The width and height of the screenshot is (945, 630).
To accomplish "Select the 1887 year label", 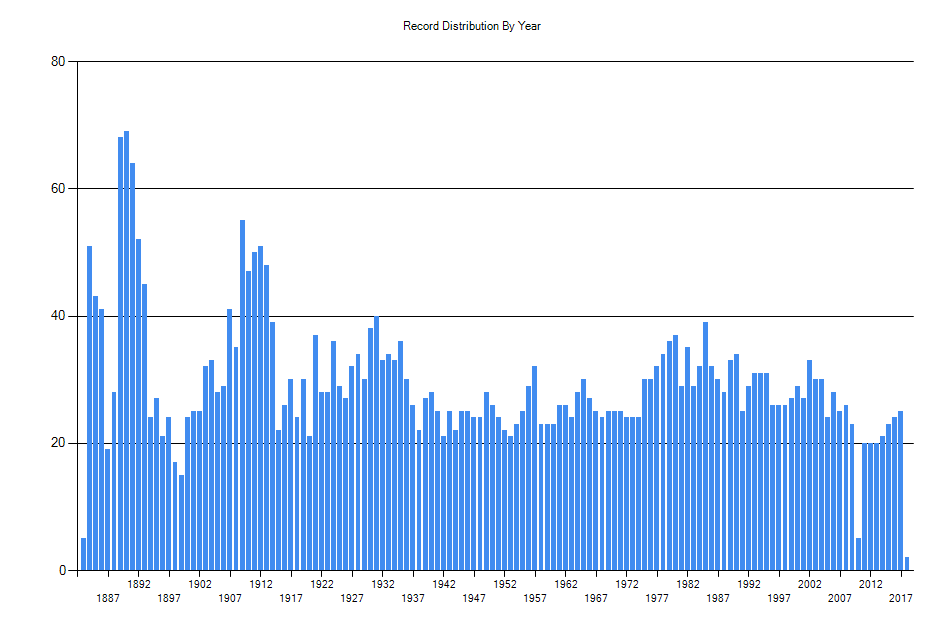I will [x=108, y=597].
